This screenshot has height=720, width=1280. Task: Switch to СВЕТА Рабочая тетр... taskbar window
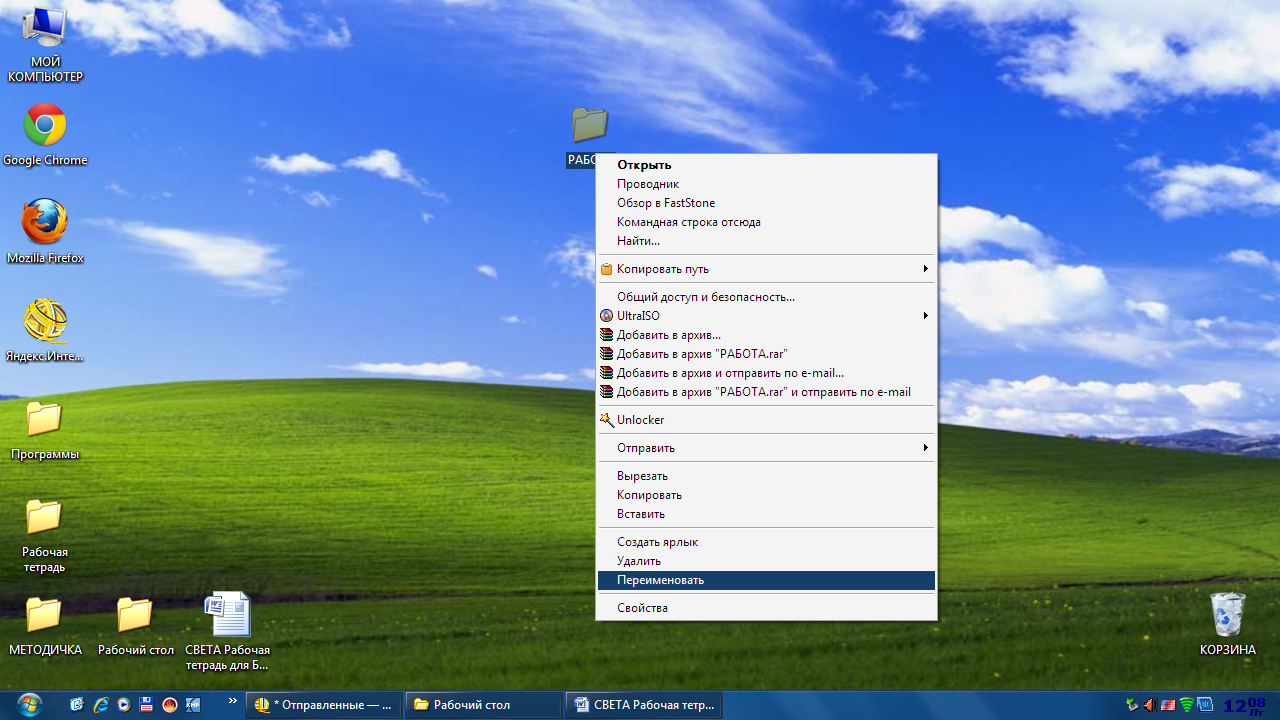[x=644, y=705]
